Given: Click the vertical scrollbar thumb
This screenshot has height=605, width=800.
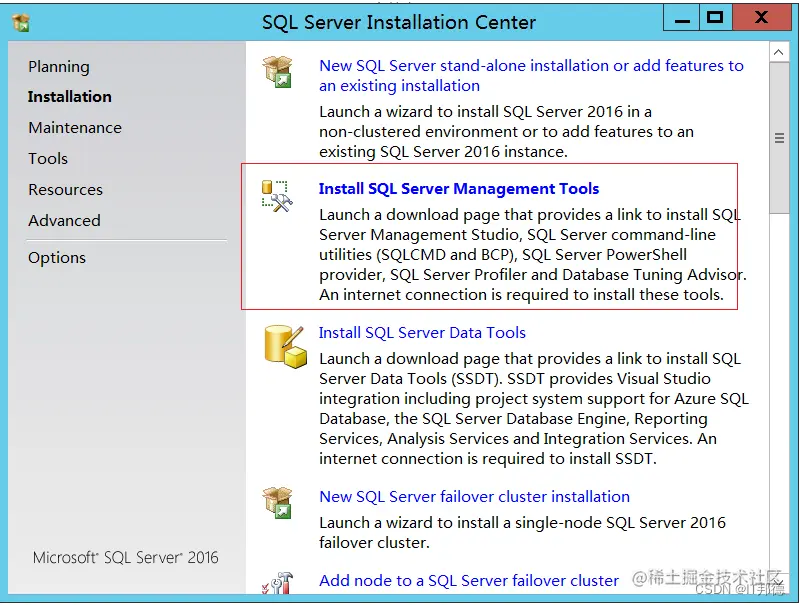Looking at the screenshot, I should (779, 138).
